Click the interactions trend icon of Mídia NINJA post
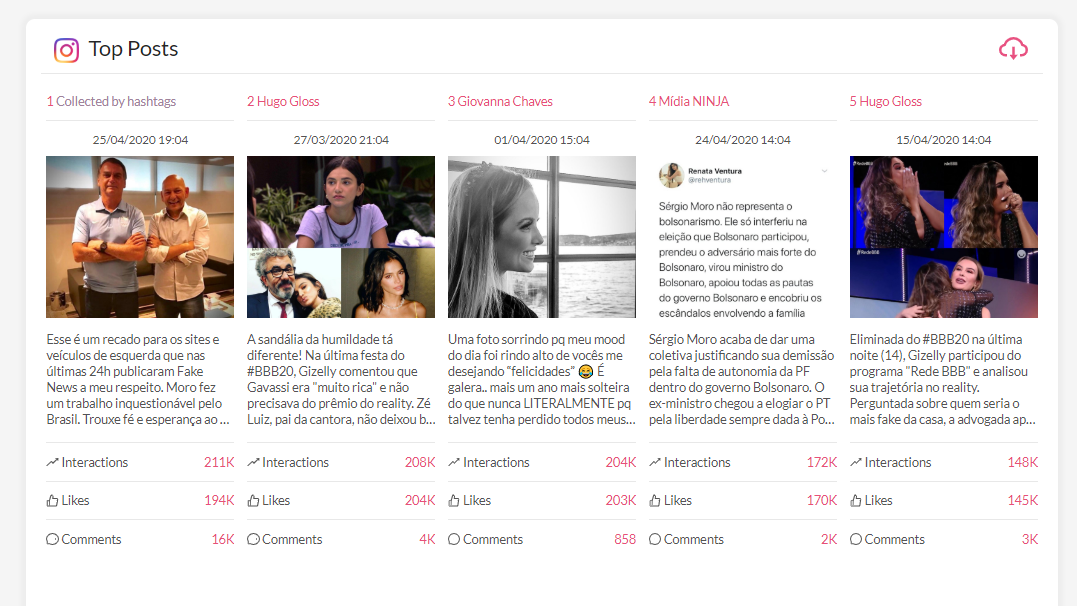Screen dimensions: 1077x606 click(x=655, y=462)
